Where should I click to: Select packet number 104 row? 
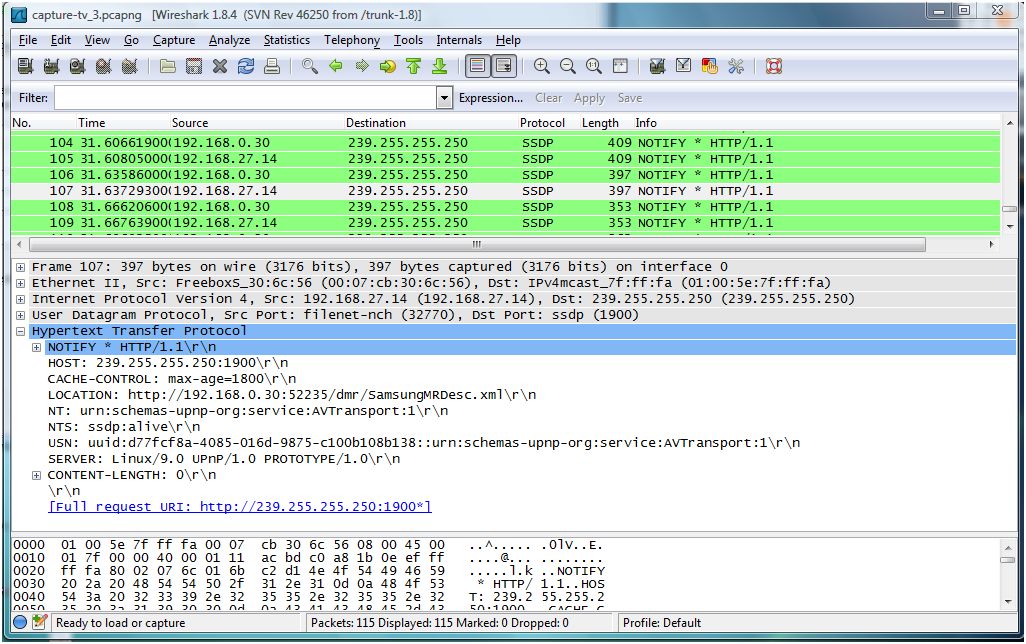pyautogui.click(x=505, y=143)
